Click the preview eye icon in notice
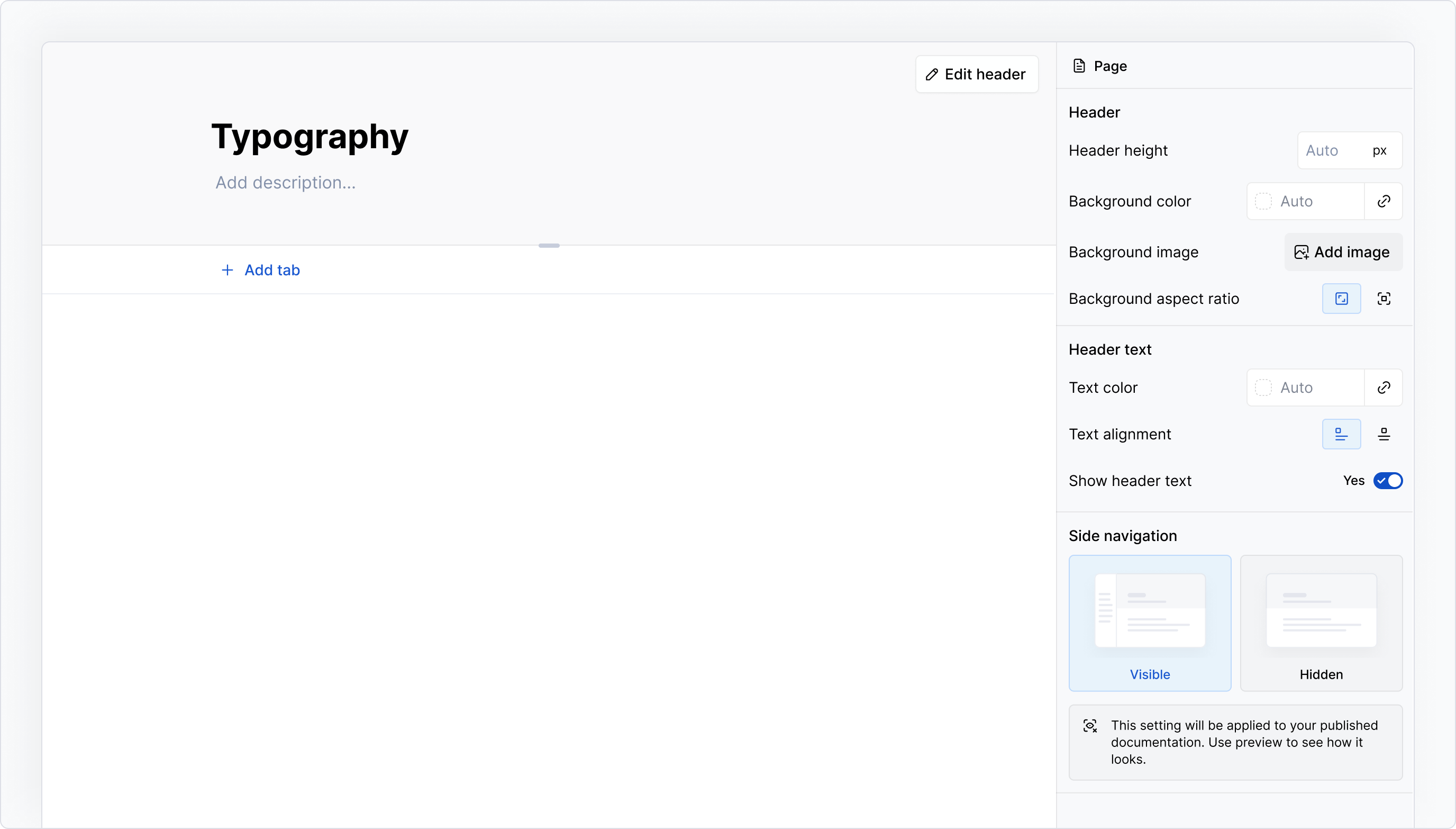The height and width of the screenshot is (829, 1456). tap(1089, 725)
